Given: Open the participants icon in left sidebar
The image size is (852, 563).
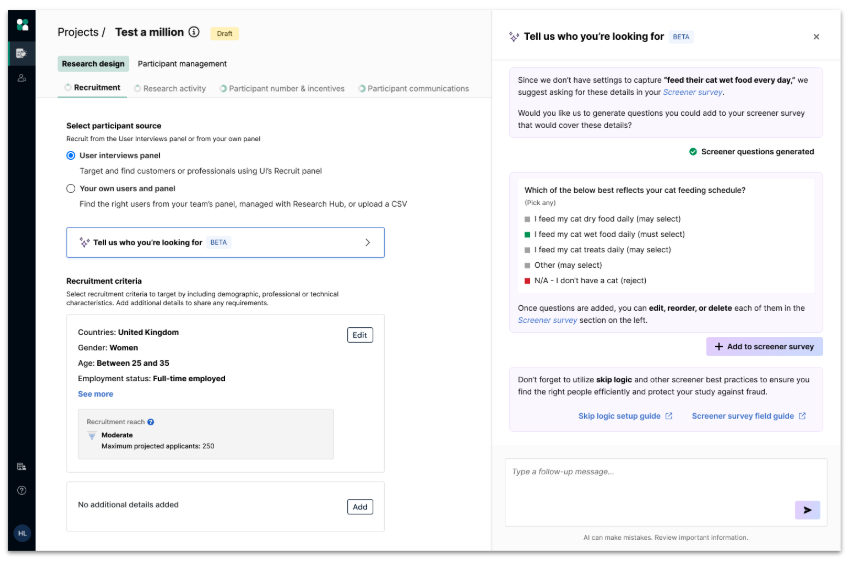Looking at the screenshot, I should (22, 78).
